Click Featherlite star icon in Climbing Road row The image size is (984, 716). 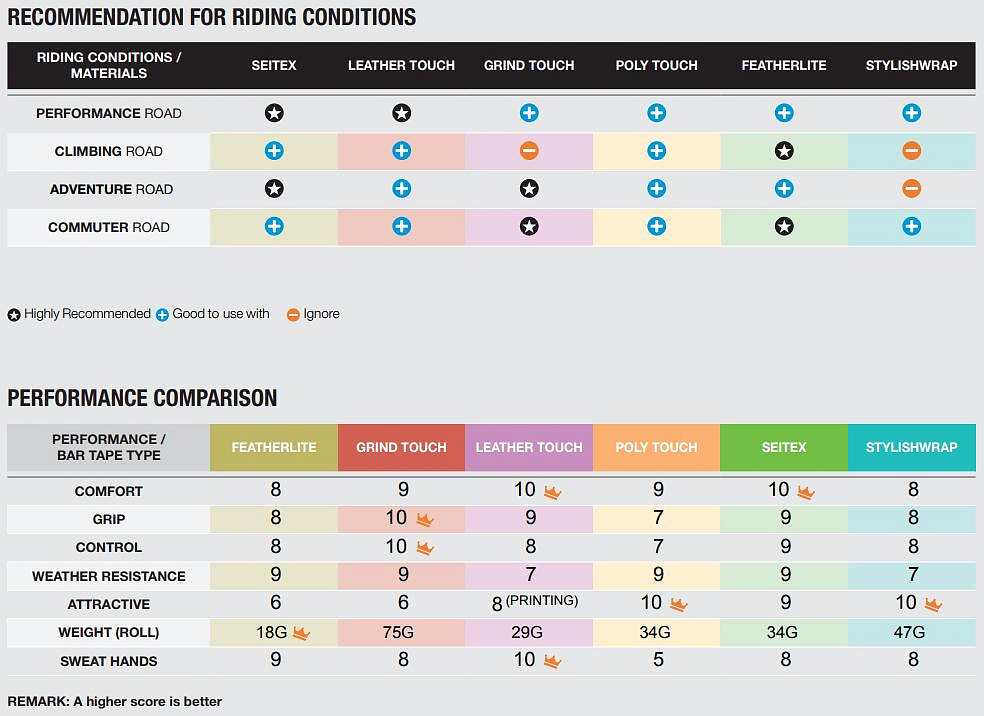point(784,151)
